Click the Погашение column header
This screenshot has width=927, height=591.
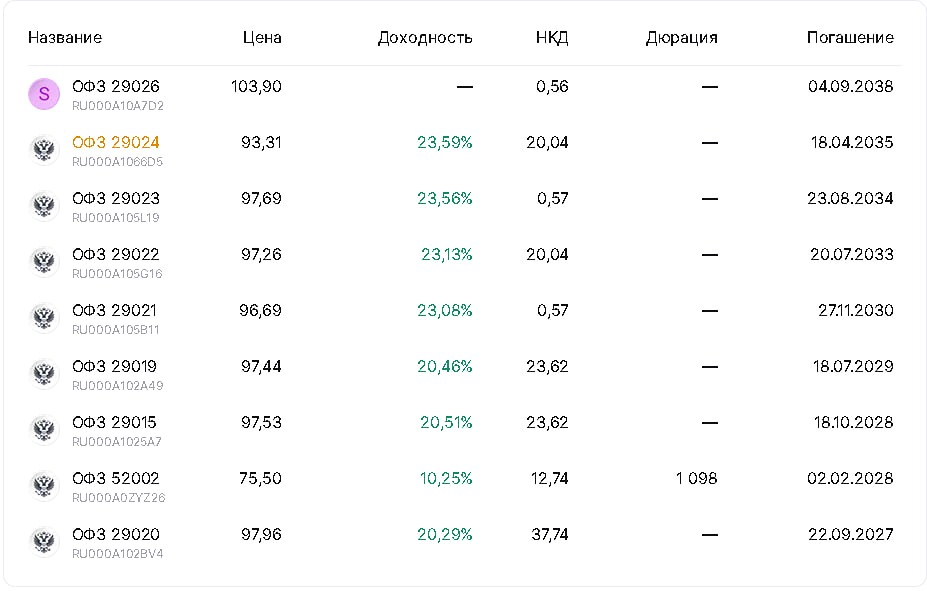point(850,38)
